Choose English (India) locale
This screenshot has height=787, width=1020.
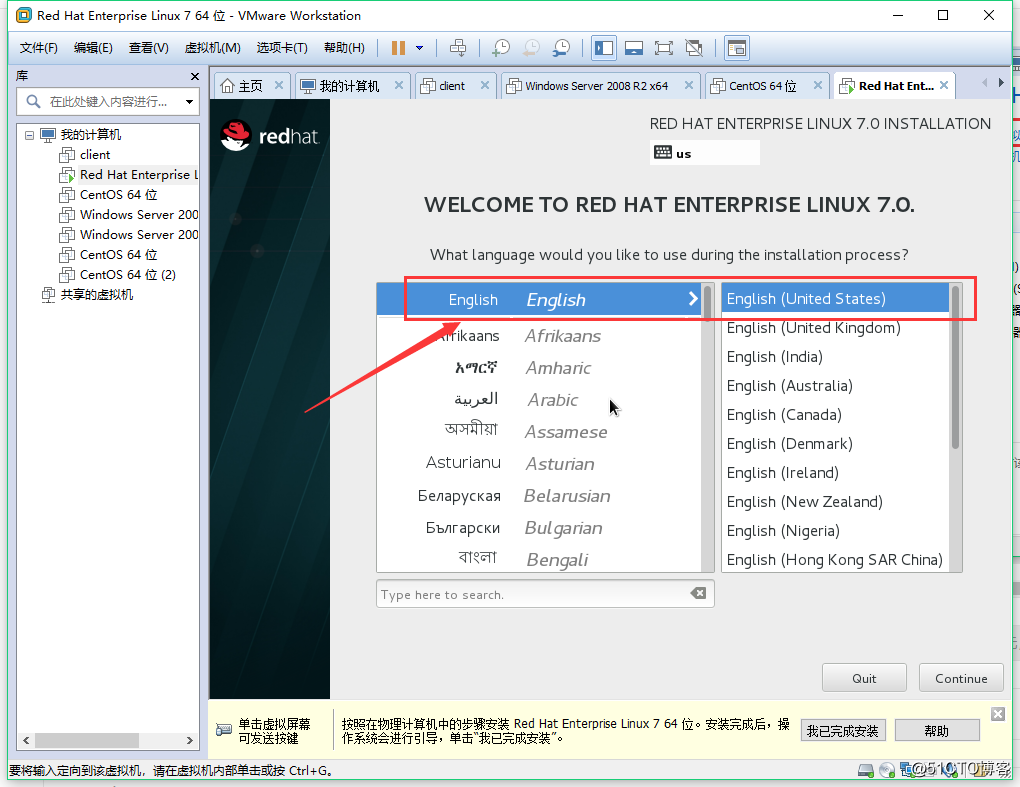click(835, 356)
